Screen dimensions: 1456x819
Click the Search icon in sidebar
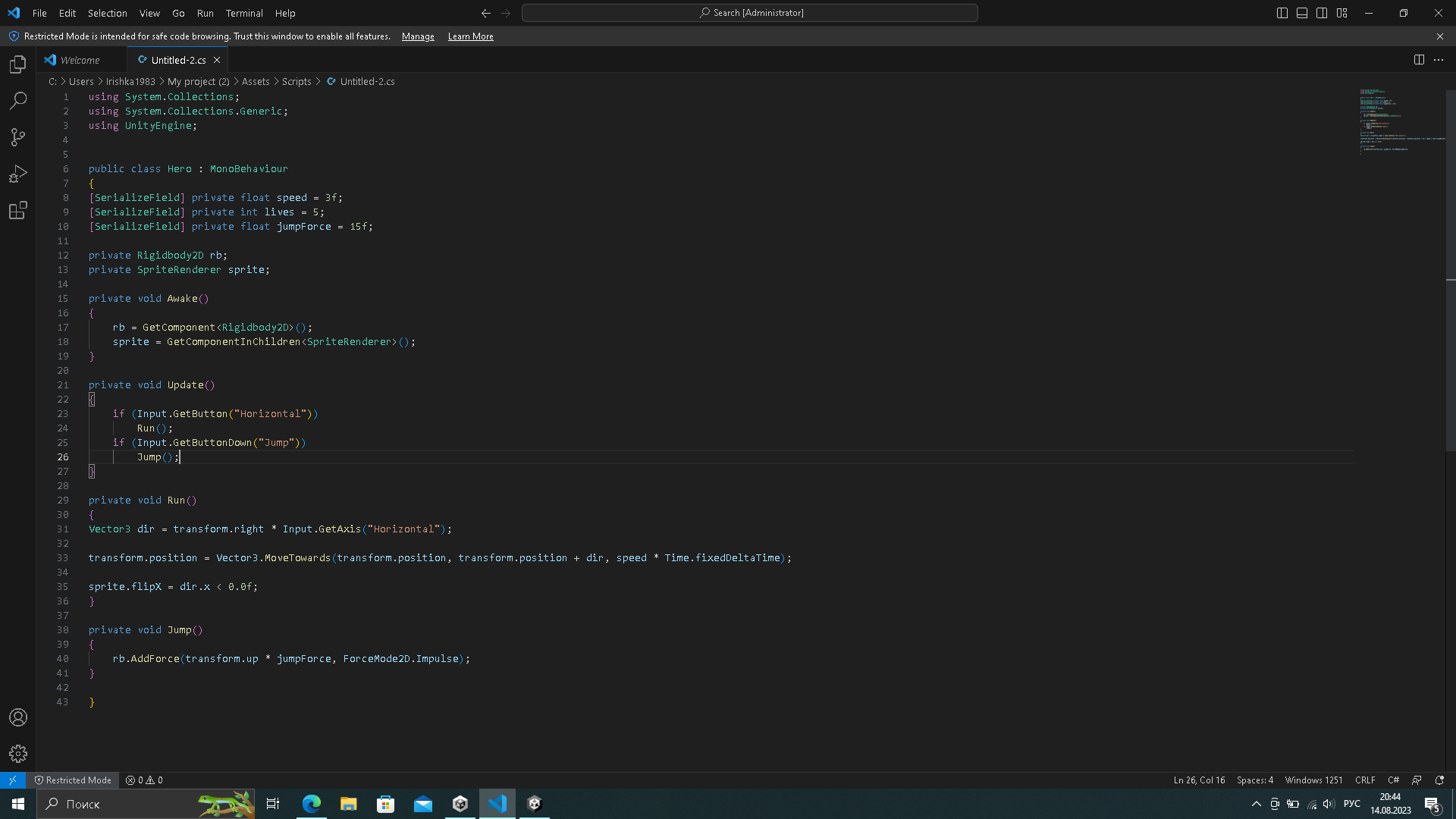pyautogui.click(x=18, y=100)
